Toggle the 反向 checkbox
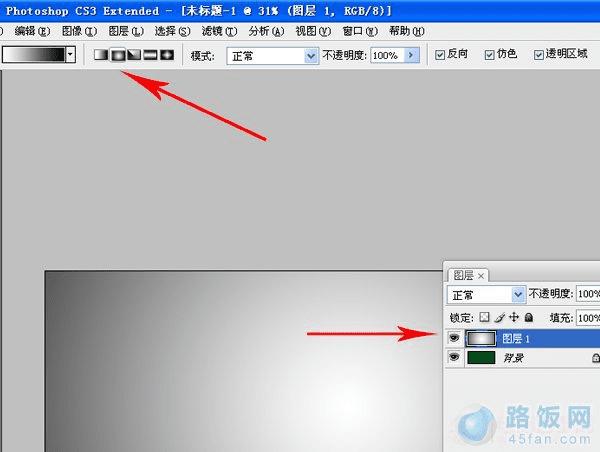This screenshot has width=600, height=452. (x=440, y=55)
